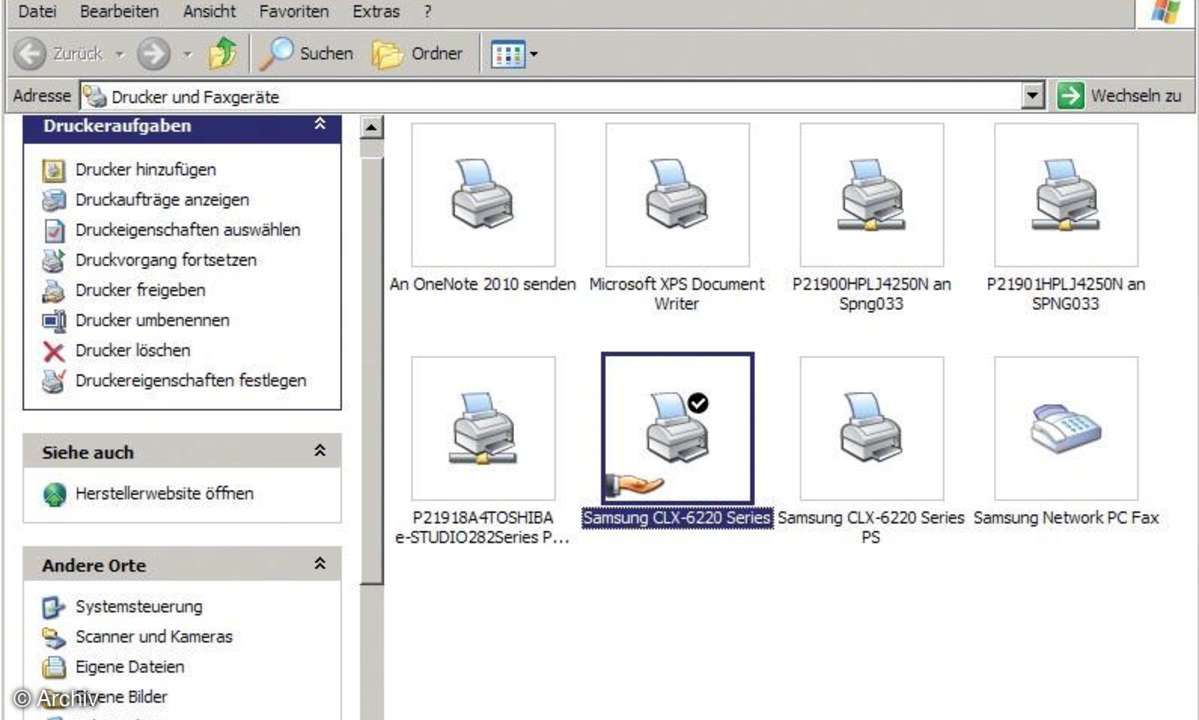The height and width of the screenshot is (720, 1199).
Task: Click the Drucker freigeben link
Action: (x=140, y=290)
